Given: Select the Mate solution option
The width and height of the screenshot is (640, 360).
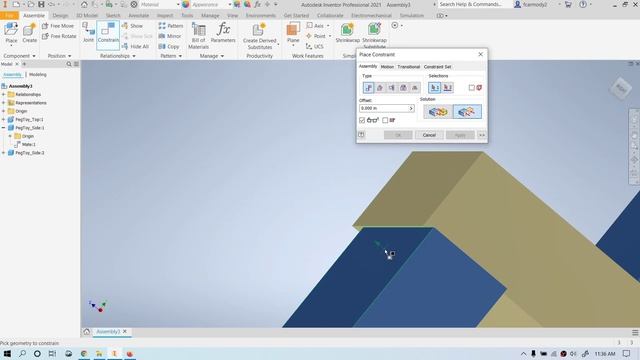Looking at the screenshot, I should point(438,111).
